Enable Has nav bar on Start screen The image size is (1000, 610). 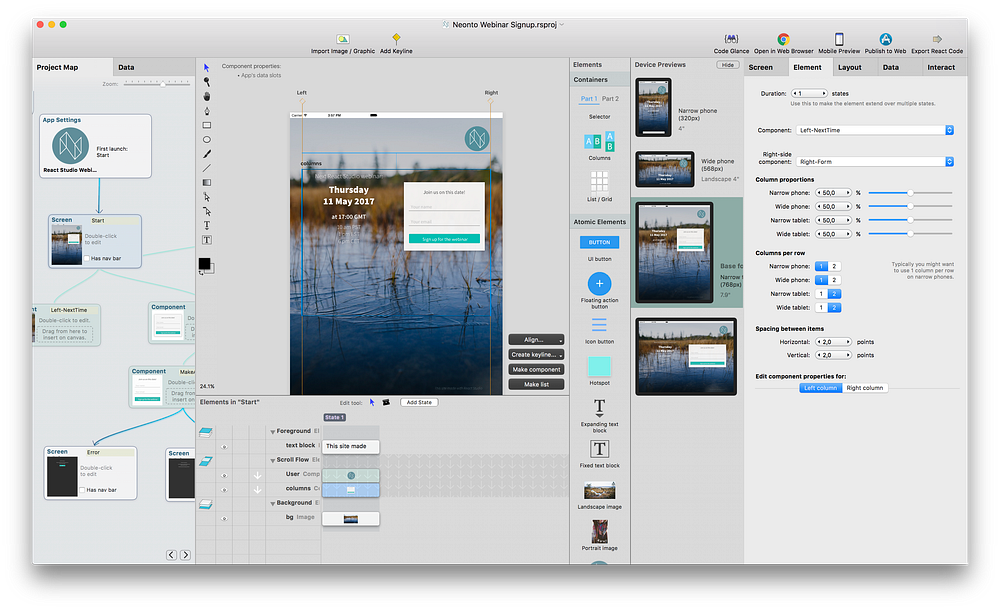(88, 258)
